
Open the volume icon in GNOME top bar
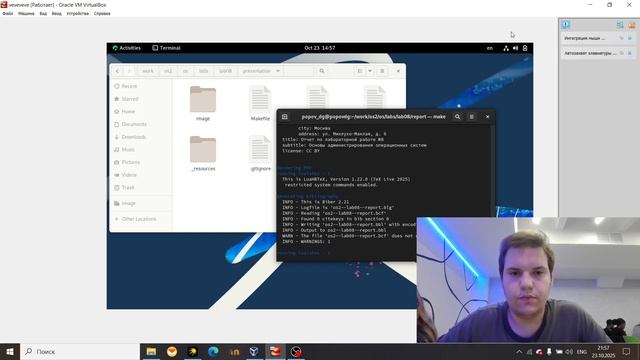515,48
